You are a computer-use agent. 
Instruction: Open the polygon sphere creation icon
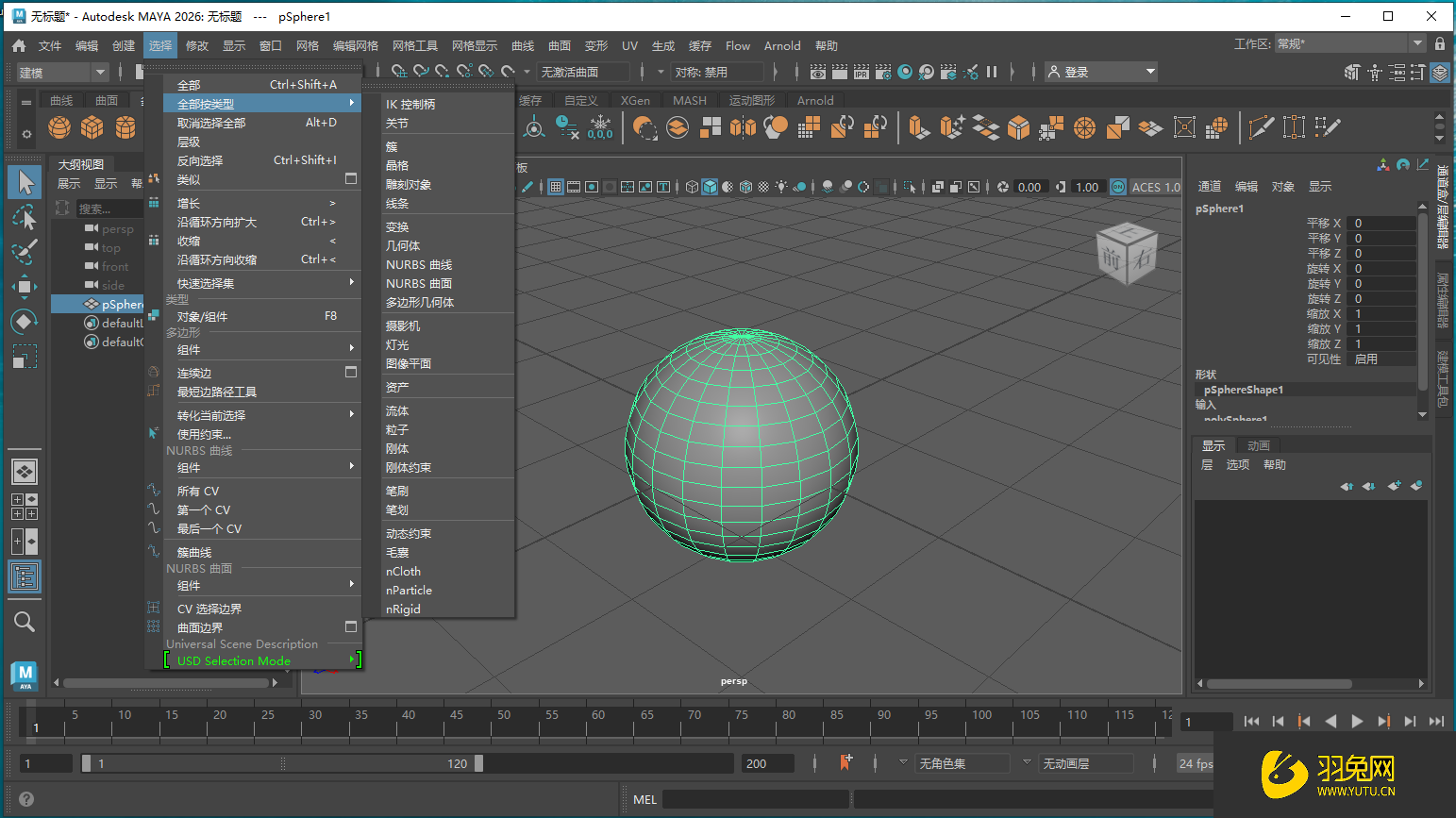click(x=59, y=127)
